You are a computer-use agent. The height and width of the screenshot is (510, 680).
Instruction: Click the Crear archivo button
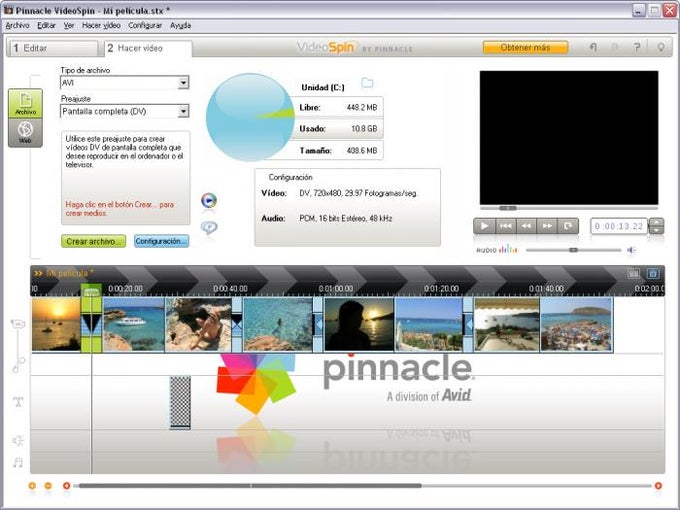point(93,241)
